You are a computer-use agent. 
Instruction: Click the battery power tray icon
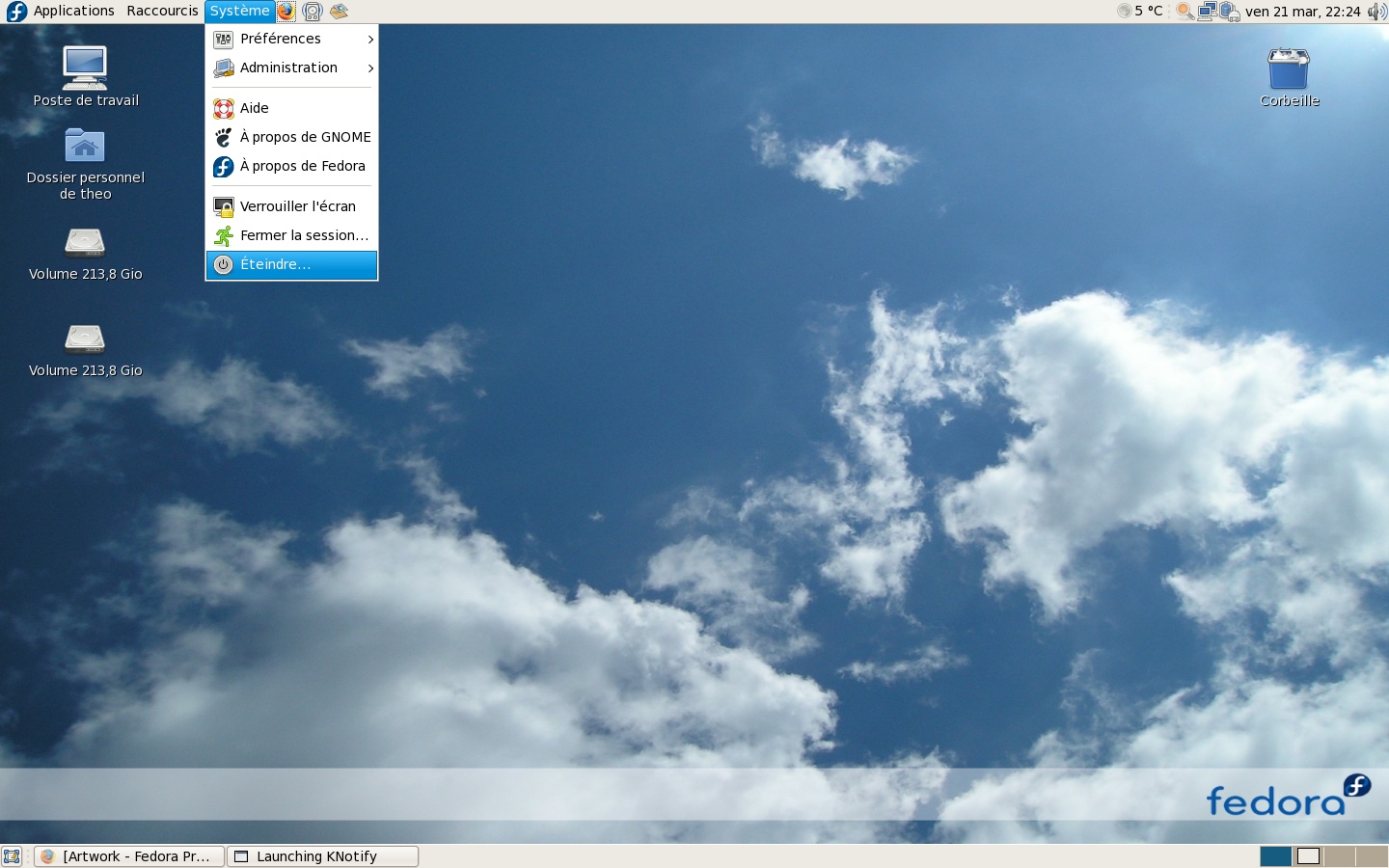click(x=1229, y=12)
